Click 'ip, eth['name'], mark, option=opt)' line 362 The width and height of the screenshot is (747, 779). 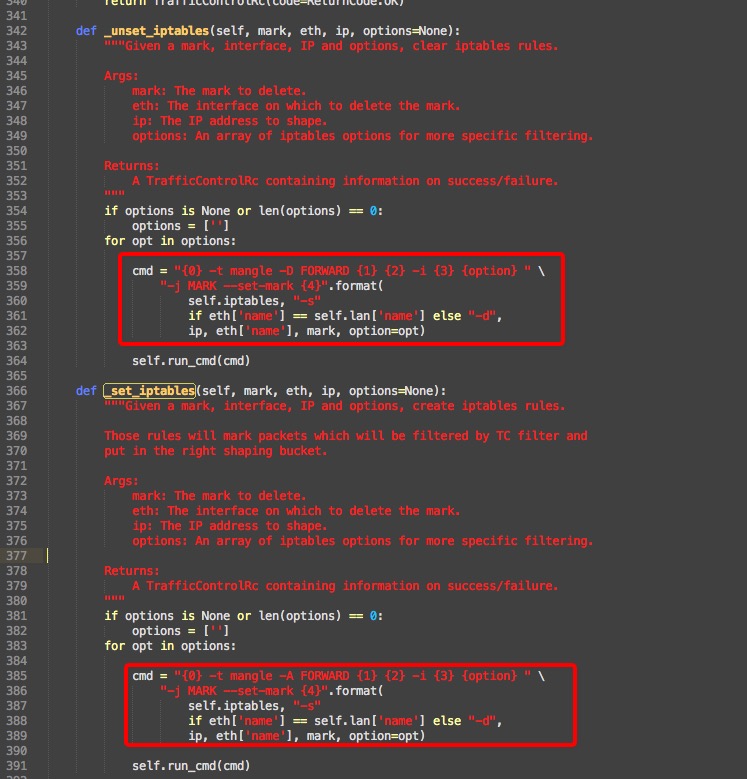(306, 331)
